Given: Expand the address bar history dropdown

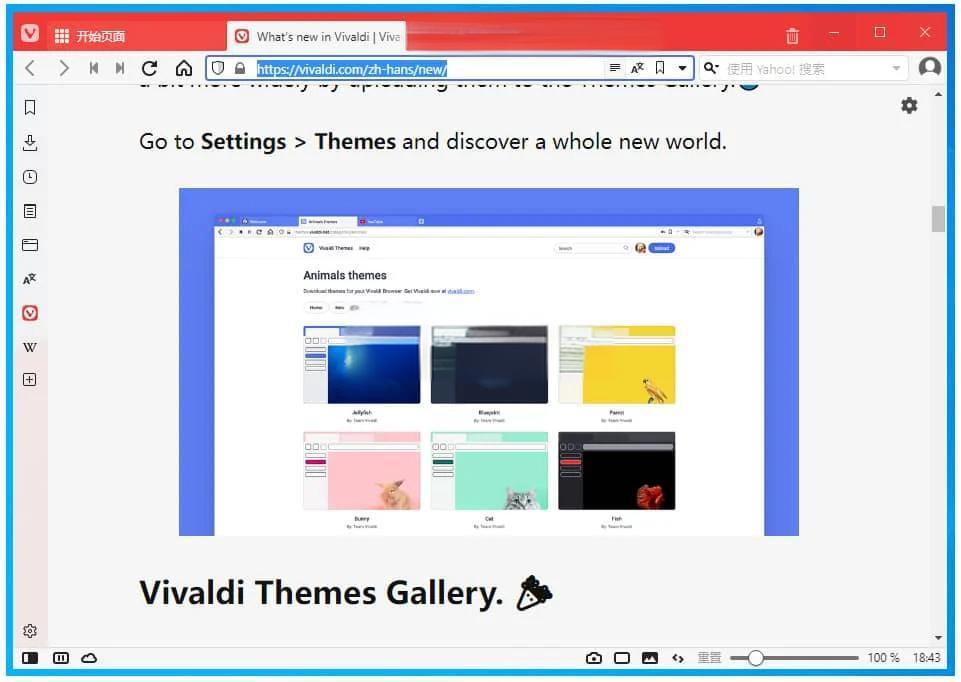Looking at the screenshot, I should (682, 69).
